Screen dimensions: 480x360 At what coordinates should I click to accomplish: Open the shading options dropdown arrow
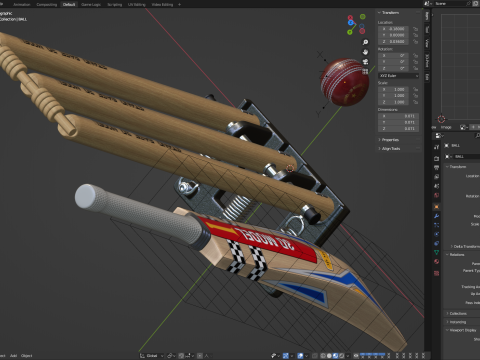point(348,356)
